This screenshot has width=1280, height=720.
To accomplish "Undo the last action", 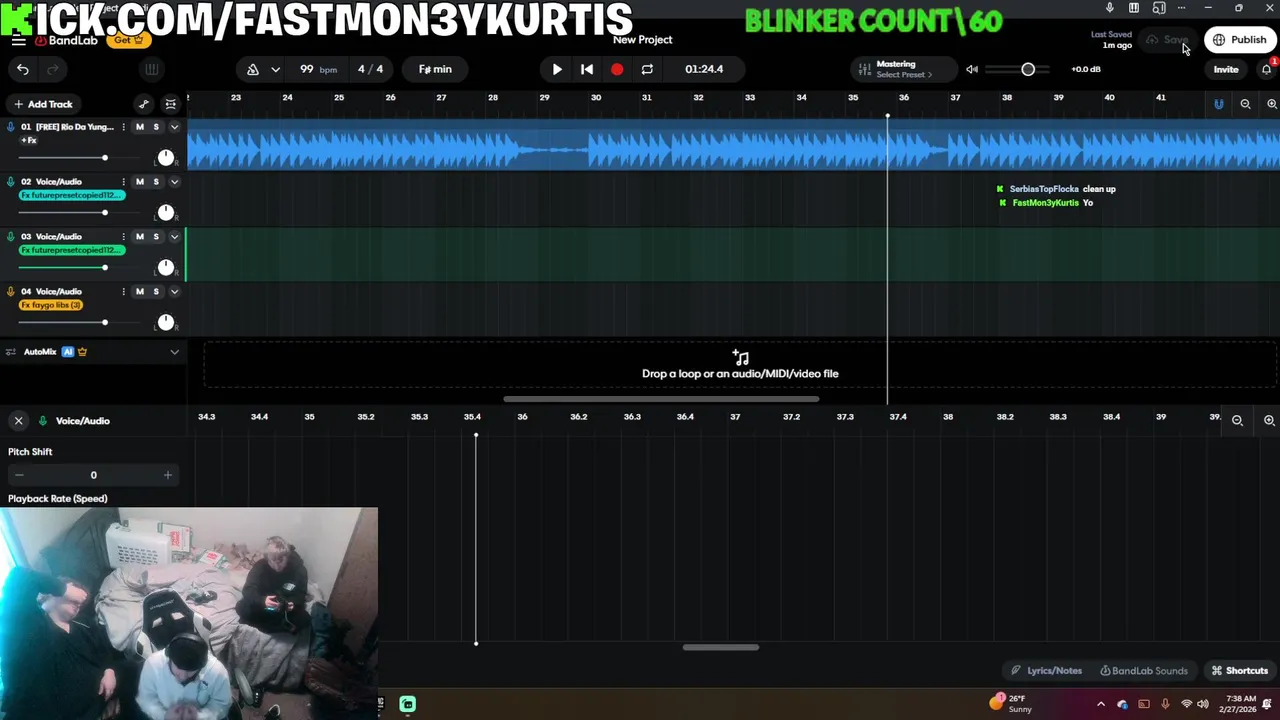I will click(23, 69).
